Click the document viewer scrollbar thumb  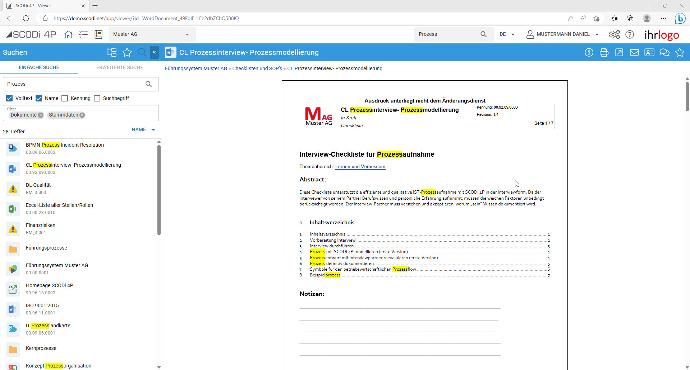pyautogui.click(x=687, y=95)
